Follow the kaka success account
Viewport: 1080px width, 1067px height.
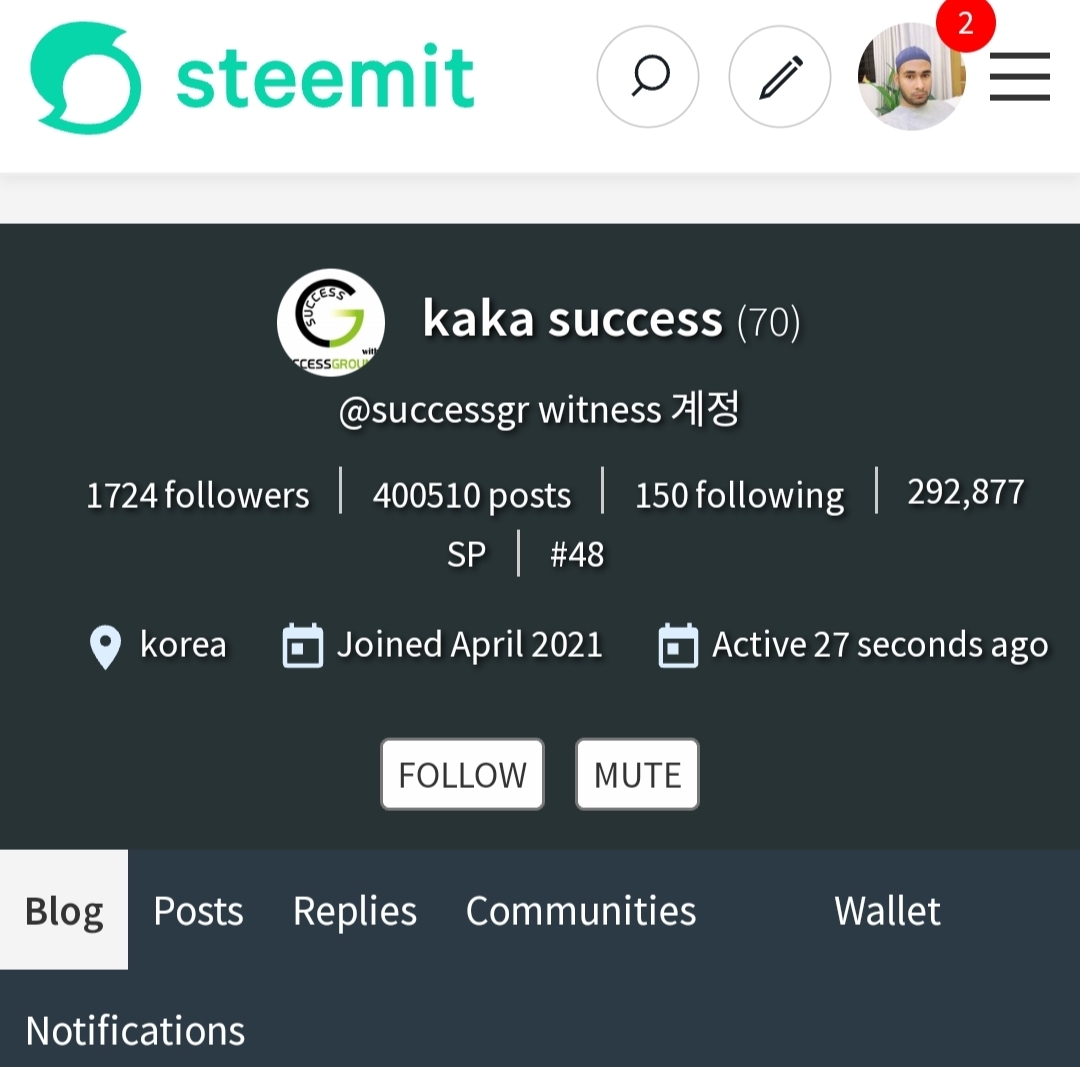coord(462,774)
